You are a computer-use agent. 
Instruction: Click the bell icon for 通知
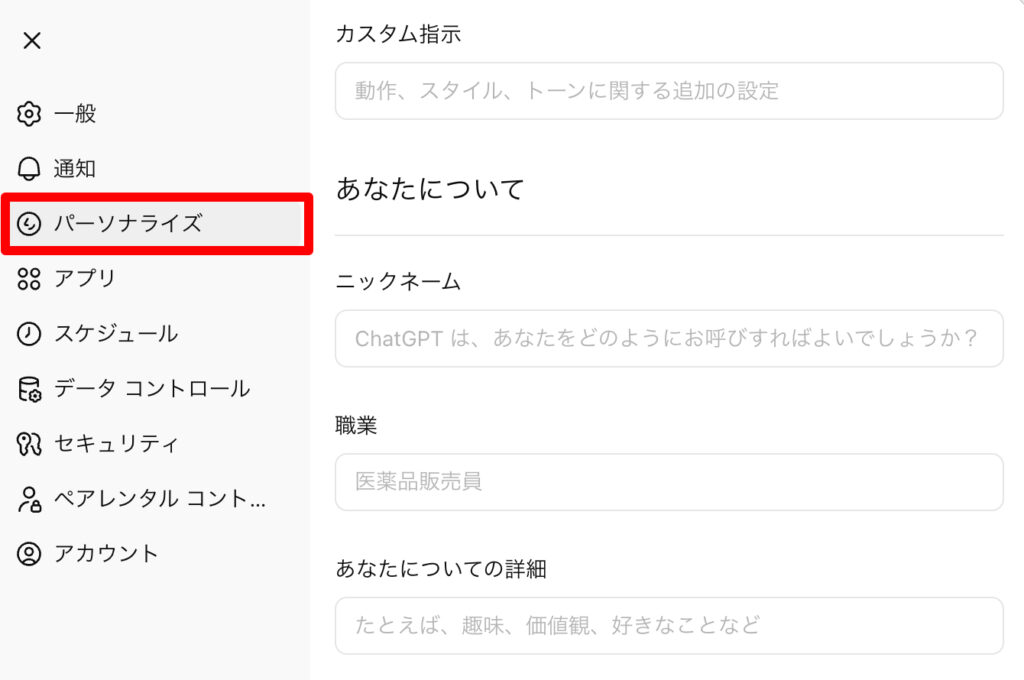point(29,169)
